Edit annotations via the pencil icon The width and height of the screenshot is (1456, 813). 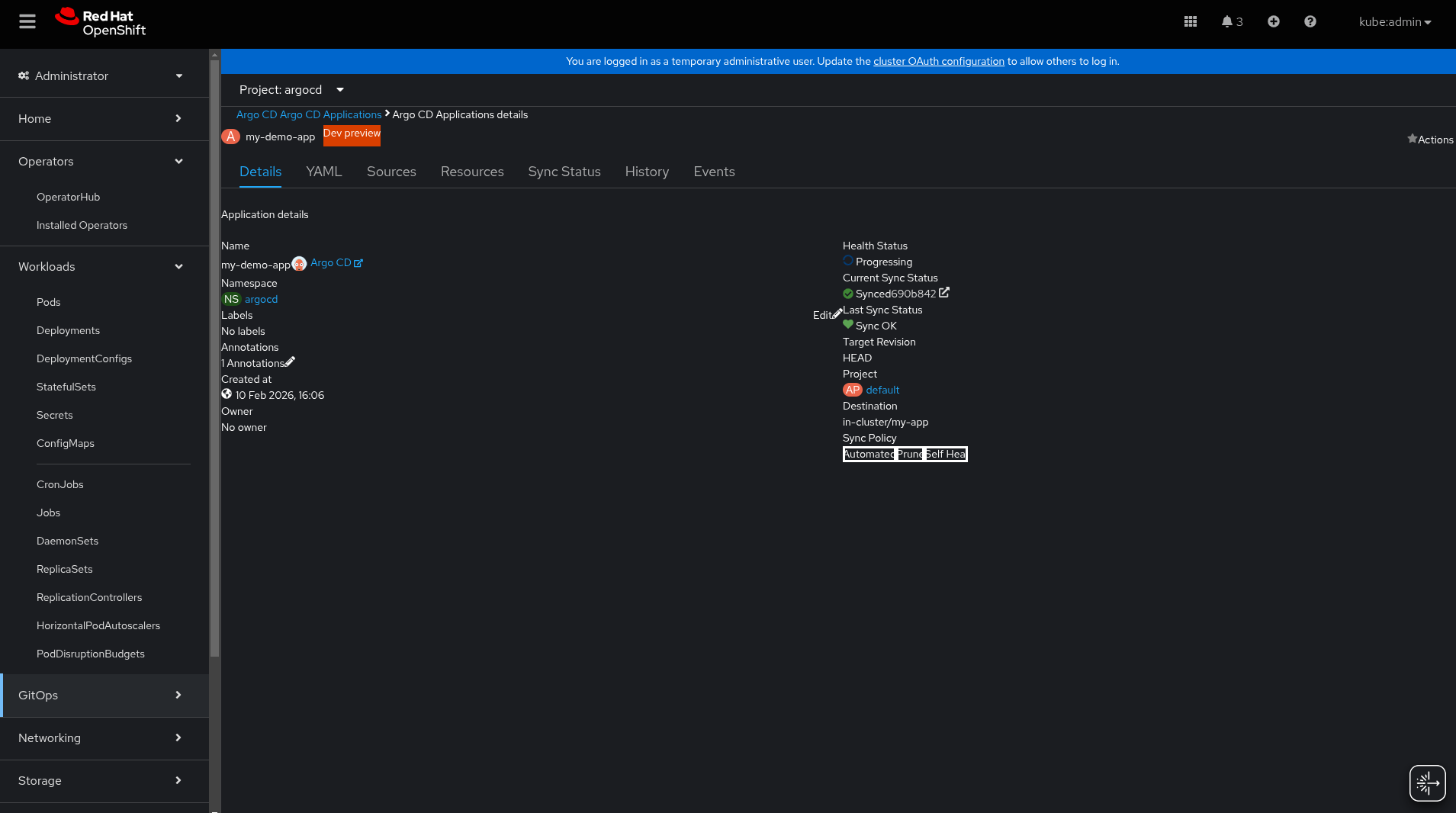point(290,362)
